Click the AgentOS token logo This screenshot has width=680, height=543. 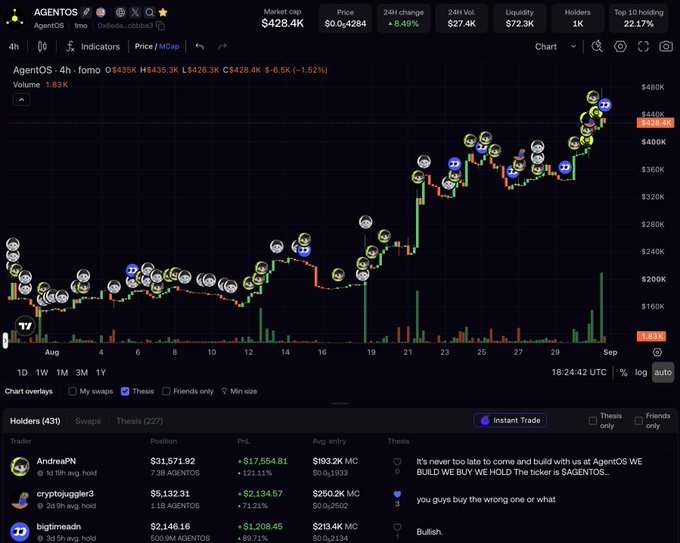pyautogui.click(x=15, y=19)
